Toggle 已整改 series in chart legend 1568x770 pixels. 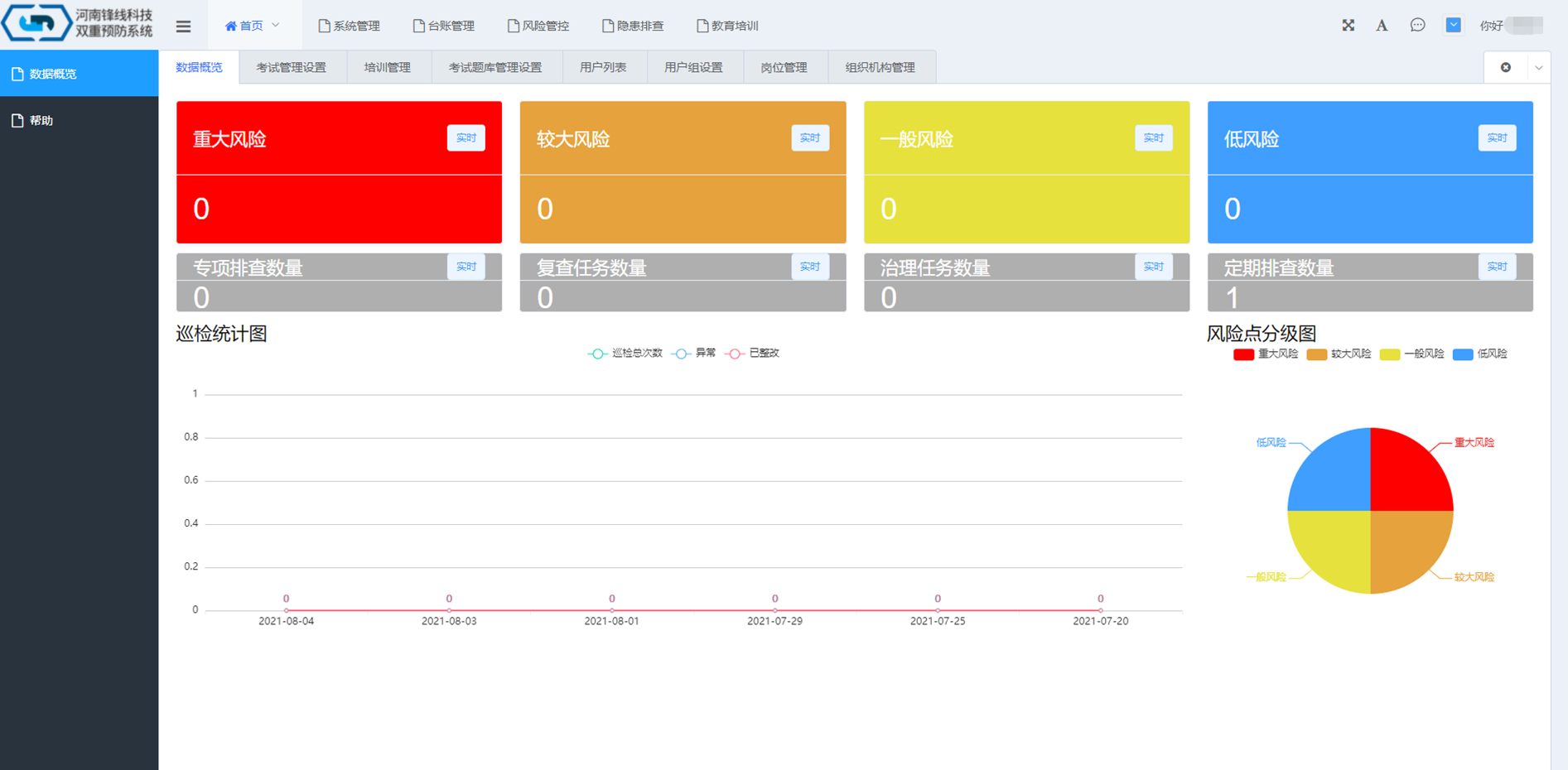pos(752,354)
